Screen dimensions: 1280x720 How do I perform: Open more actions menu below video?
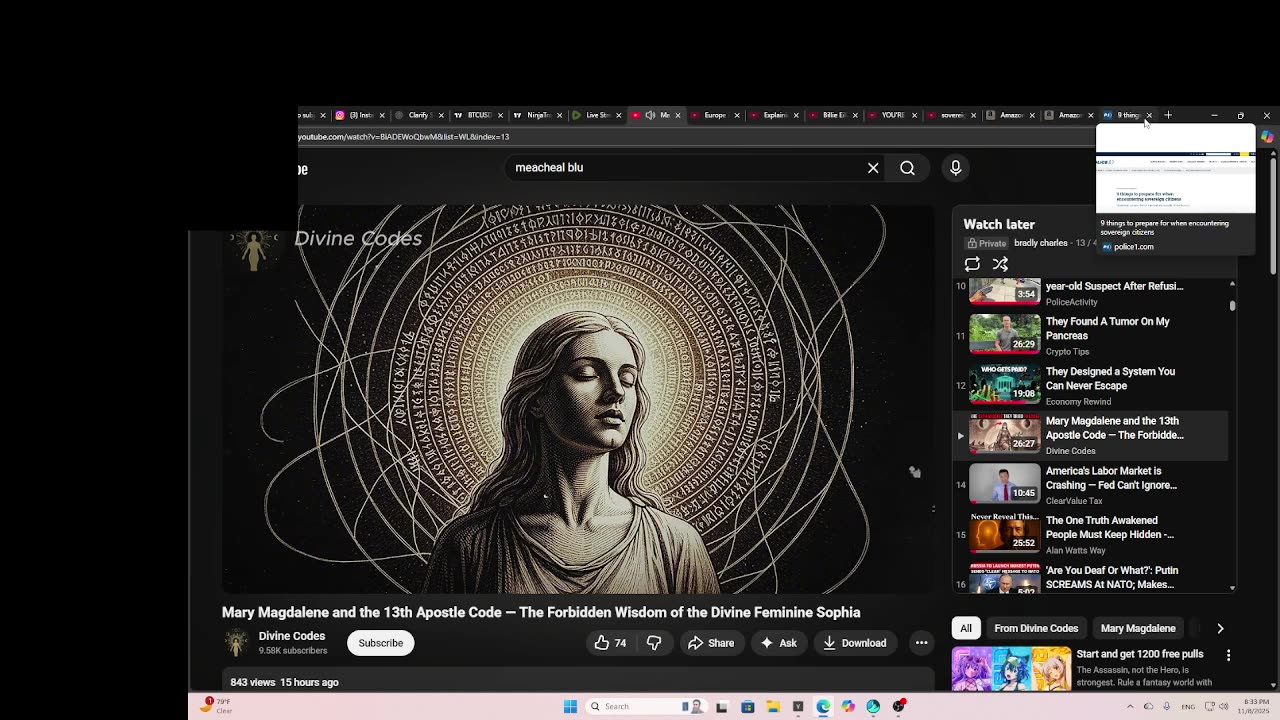pos(921,643)
